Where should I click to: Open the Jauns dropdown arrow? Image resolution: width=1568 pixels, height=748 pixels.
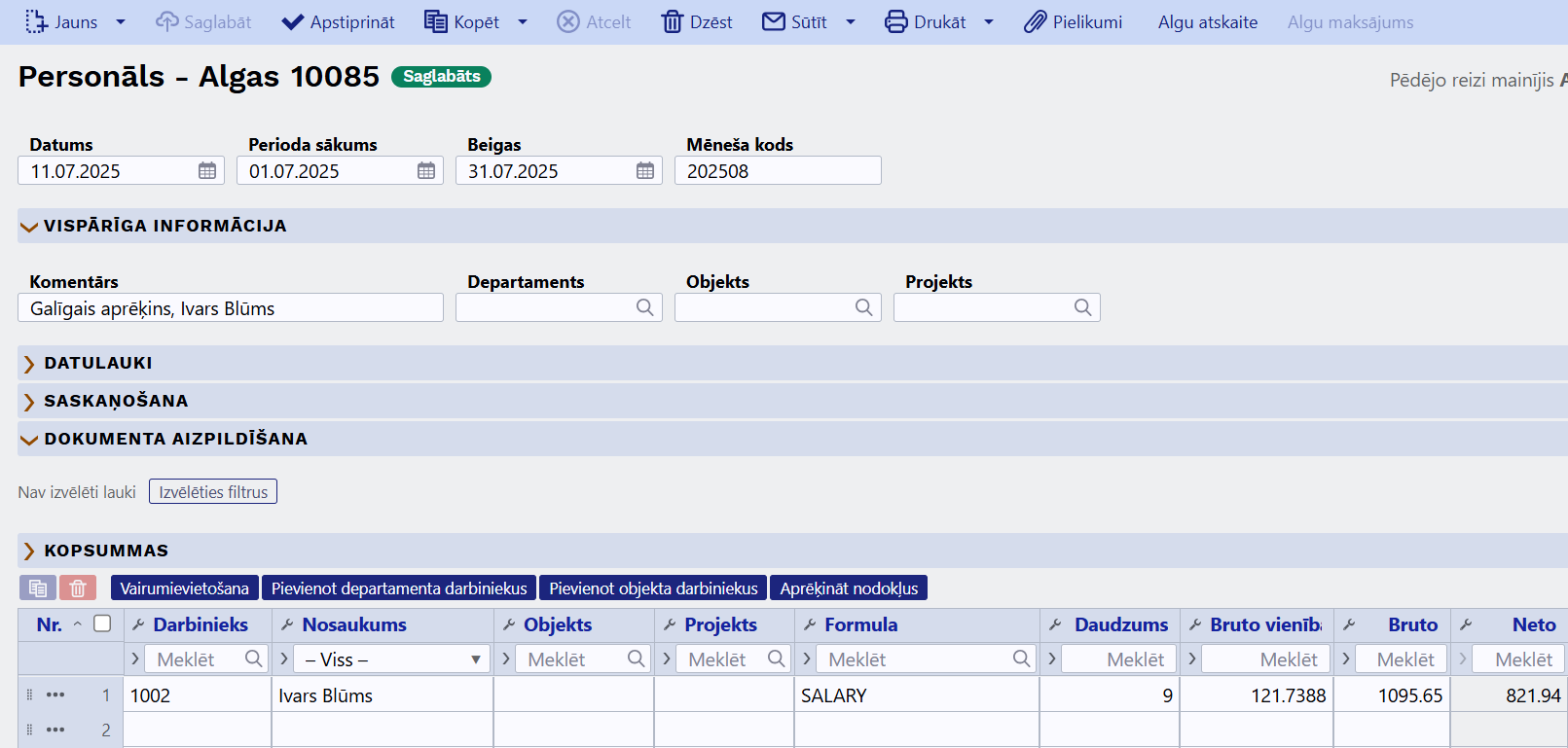point(121,21)
